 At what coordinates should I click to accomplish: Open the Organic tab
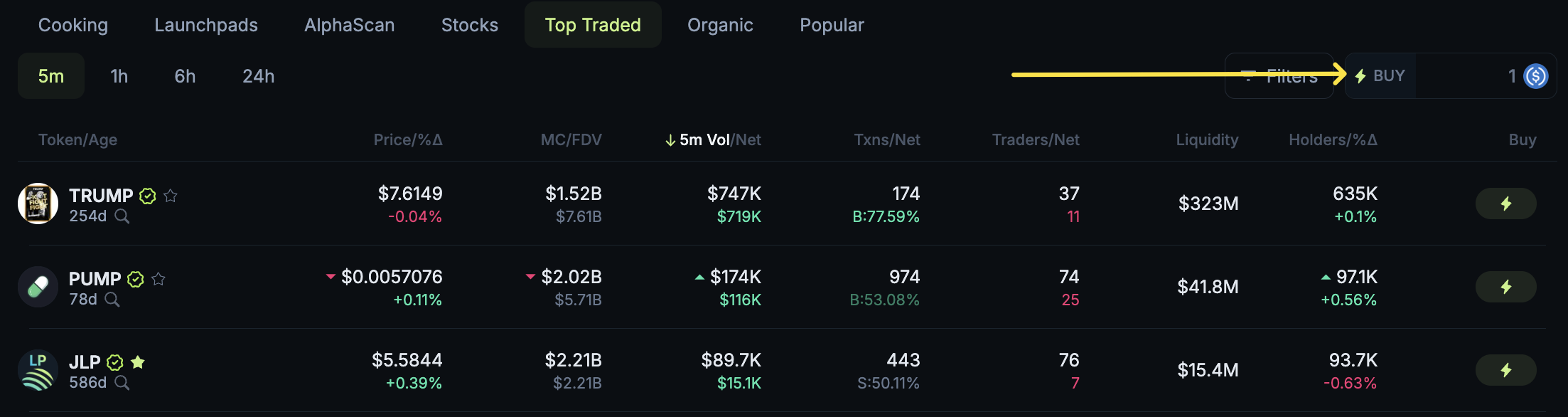[x=720, y=25]
